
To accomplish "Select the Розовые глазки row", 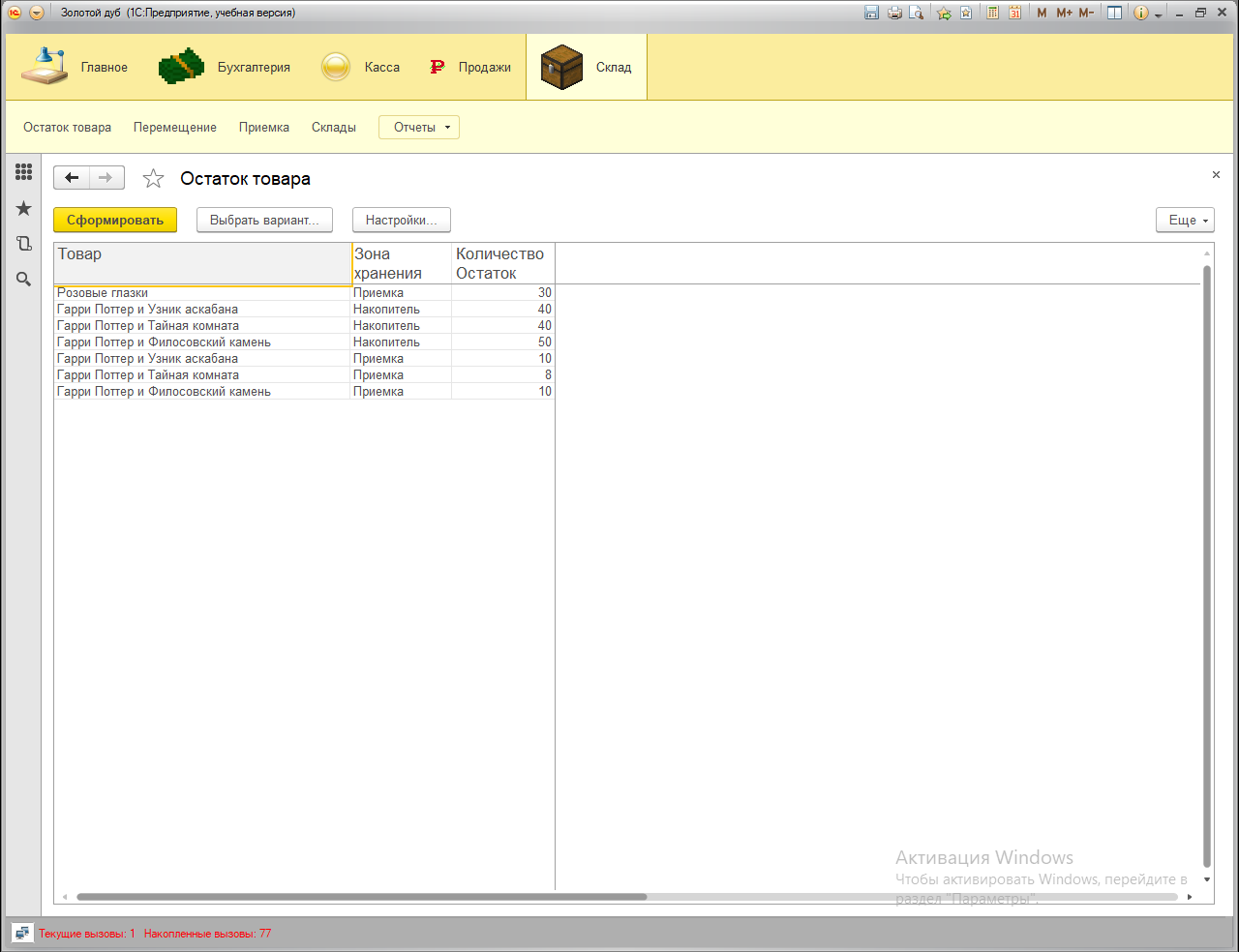I will (304, 293).
